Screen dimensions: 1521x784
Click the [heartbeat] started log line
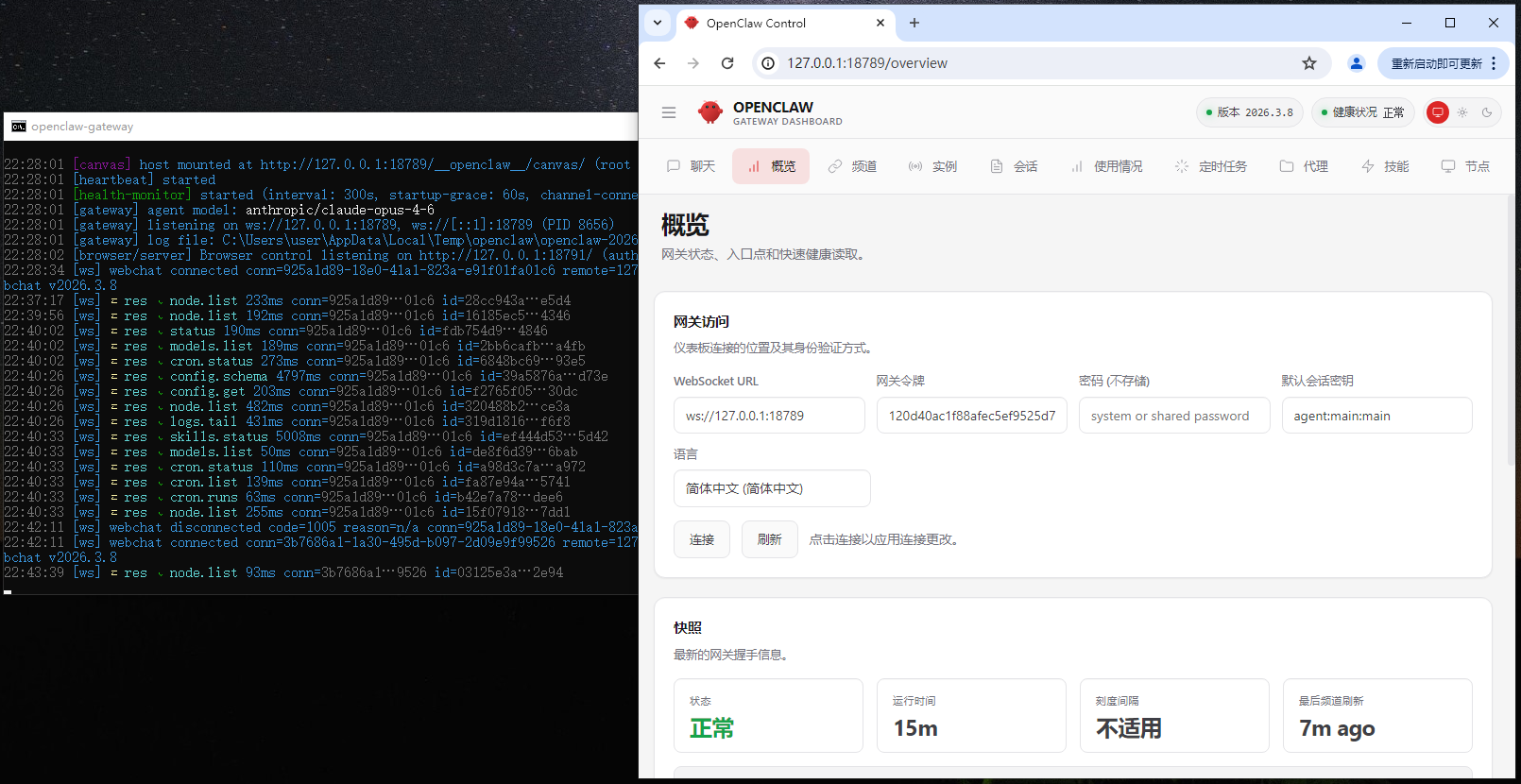click(x=110, y=179)
